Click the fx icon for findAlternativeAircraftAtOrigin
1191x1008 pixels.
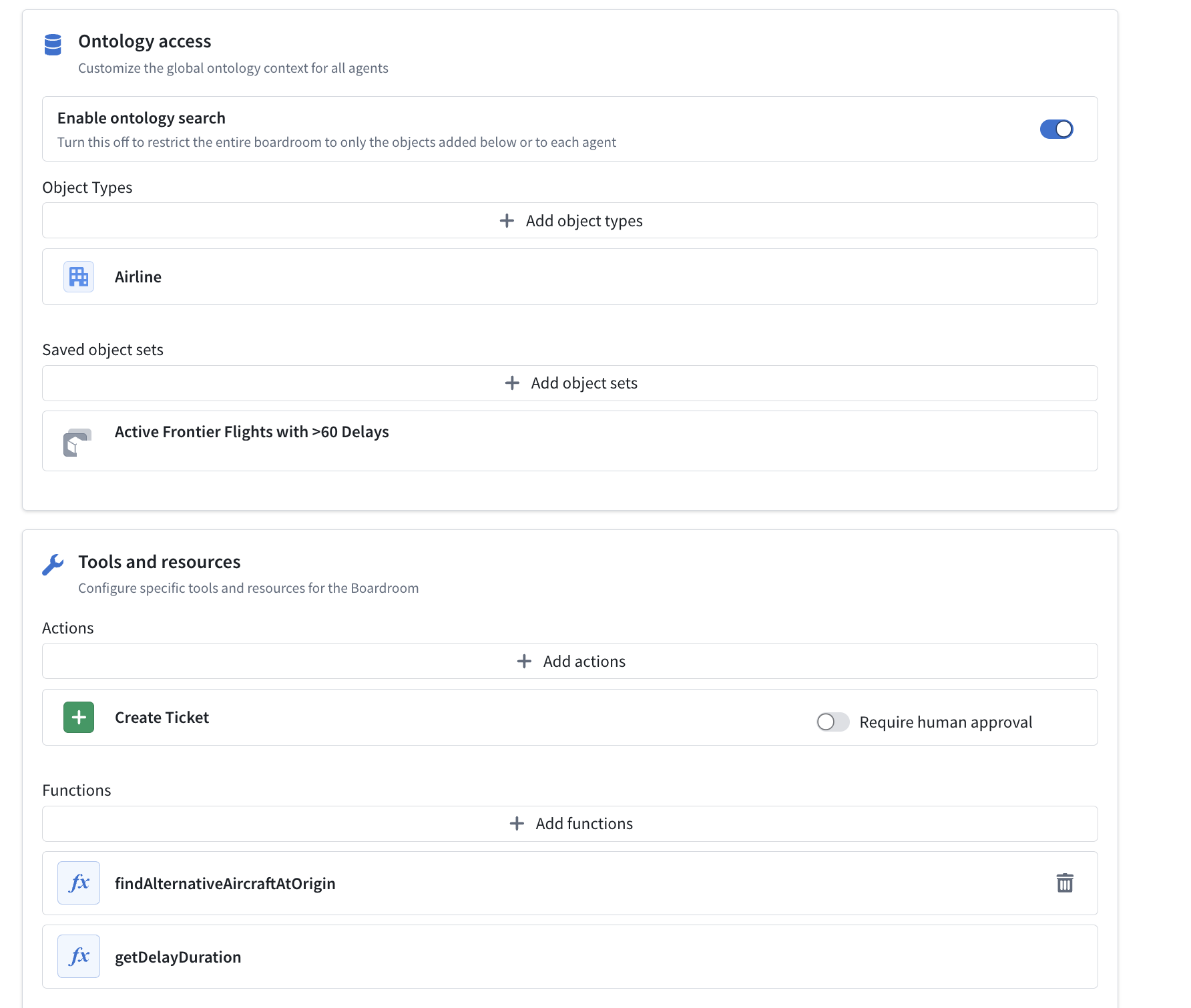[x=79, y=883]
